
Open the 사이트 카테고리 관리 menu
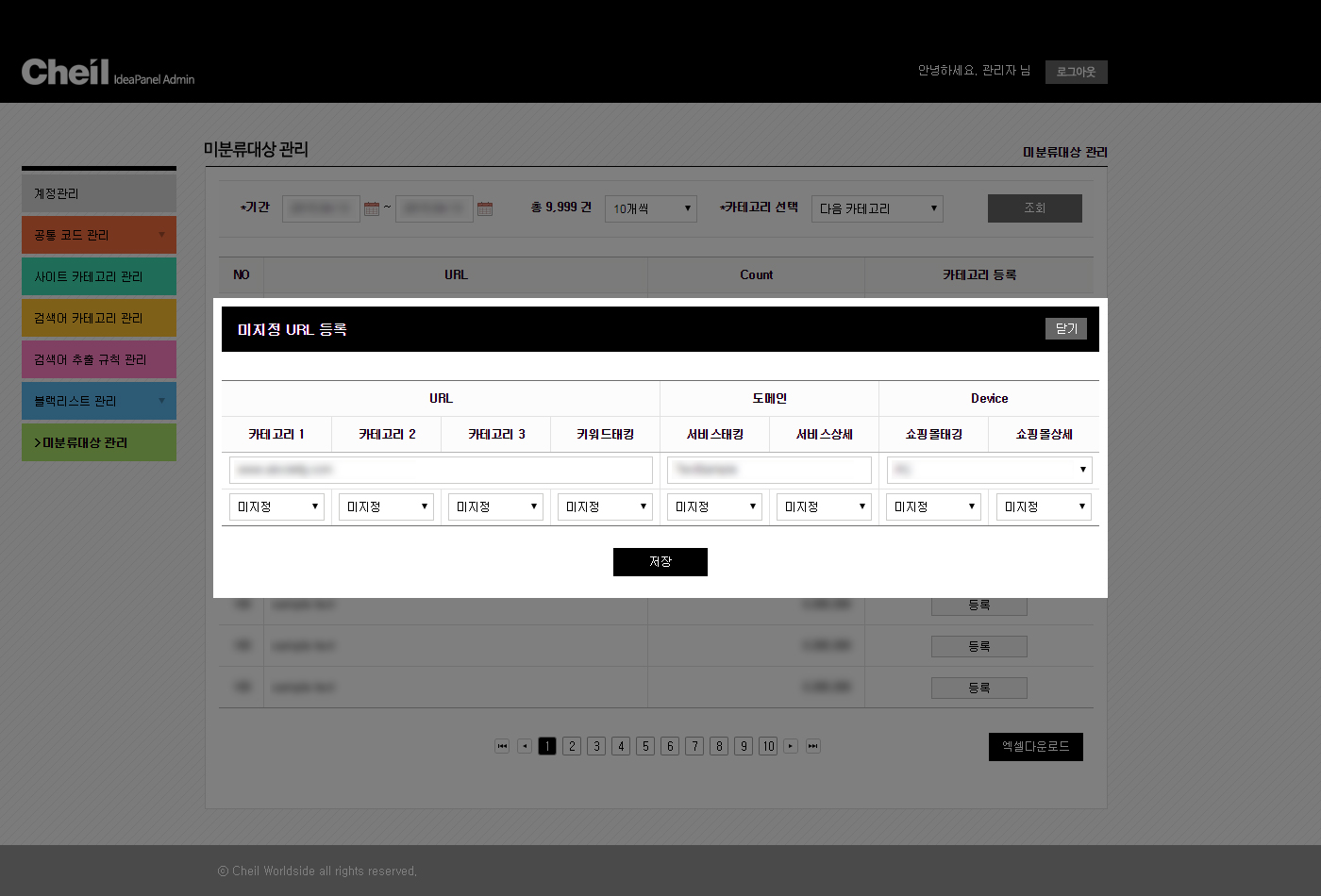click(x=99, y=276)
